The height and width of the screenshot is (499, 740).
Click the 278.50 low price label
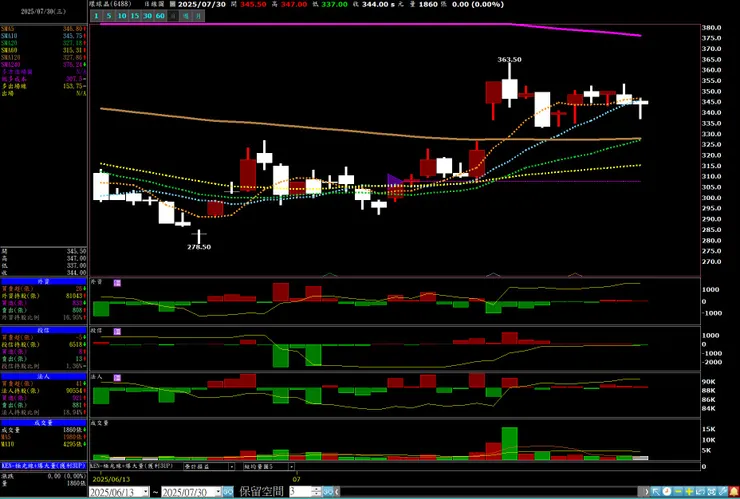199,247
